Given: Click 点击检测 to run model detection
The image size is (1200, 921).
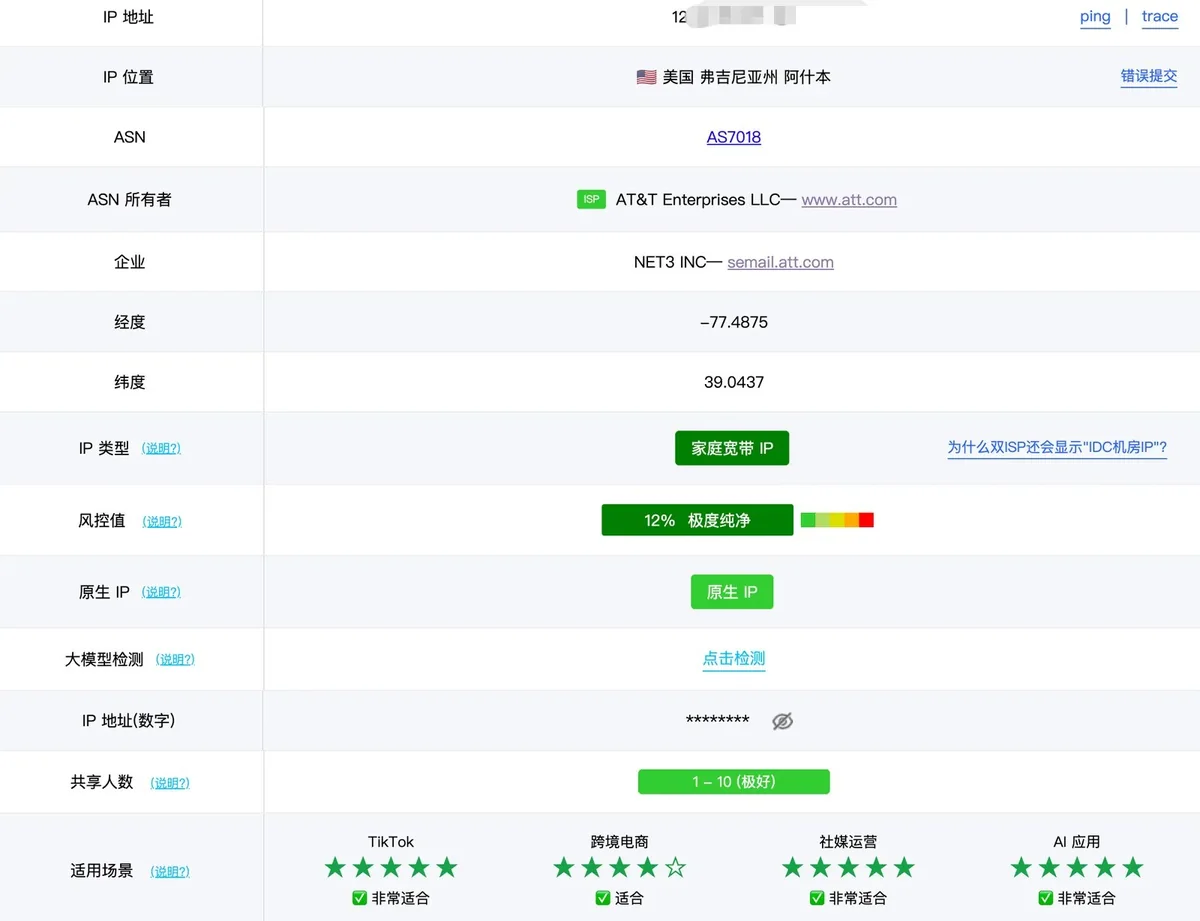Looking at the screenshot, I should coord(734,658).
